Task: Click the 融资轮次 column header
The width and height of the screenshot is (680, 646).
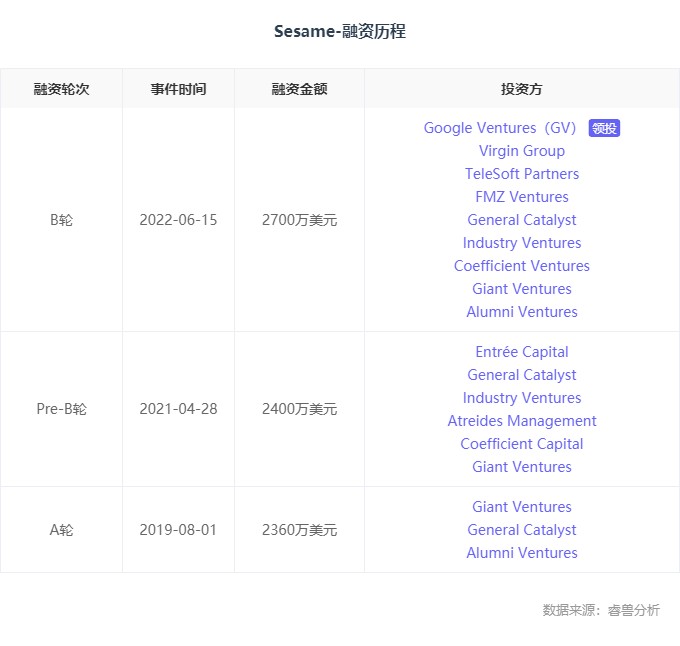Action: [x=61, y=89]
